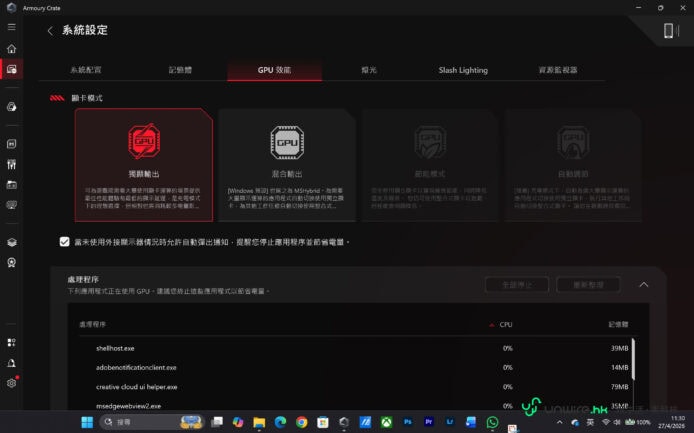694x433 pixels.
Task: Uncheck the external display notification checkbox
Action: coord(65,242)
